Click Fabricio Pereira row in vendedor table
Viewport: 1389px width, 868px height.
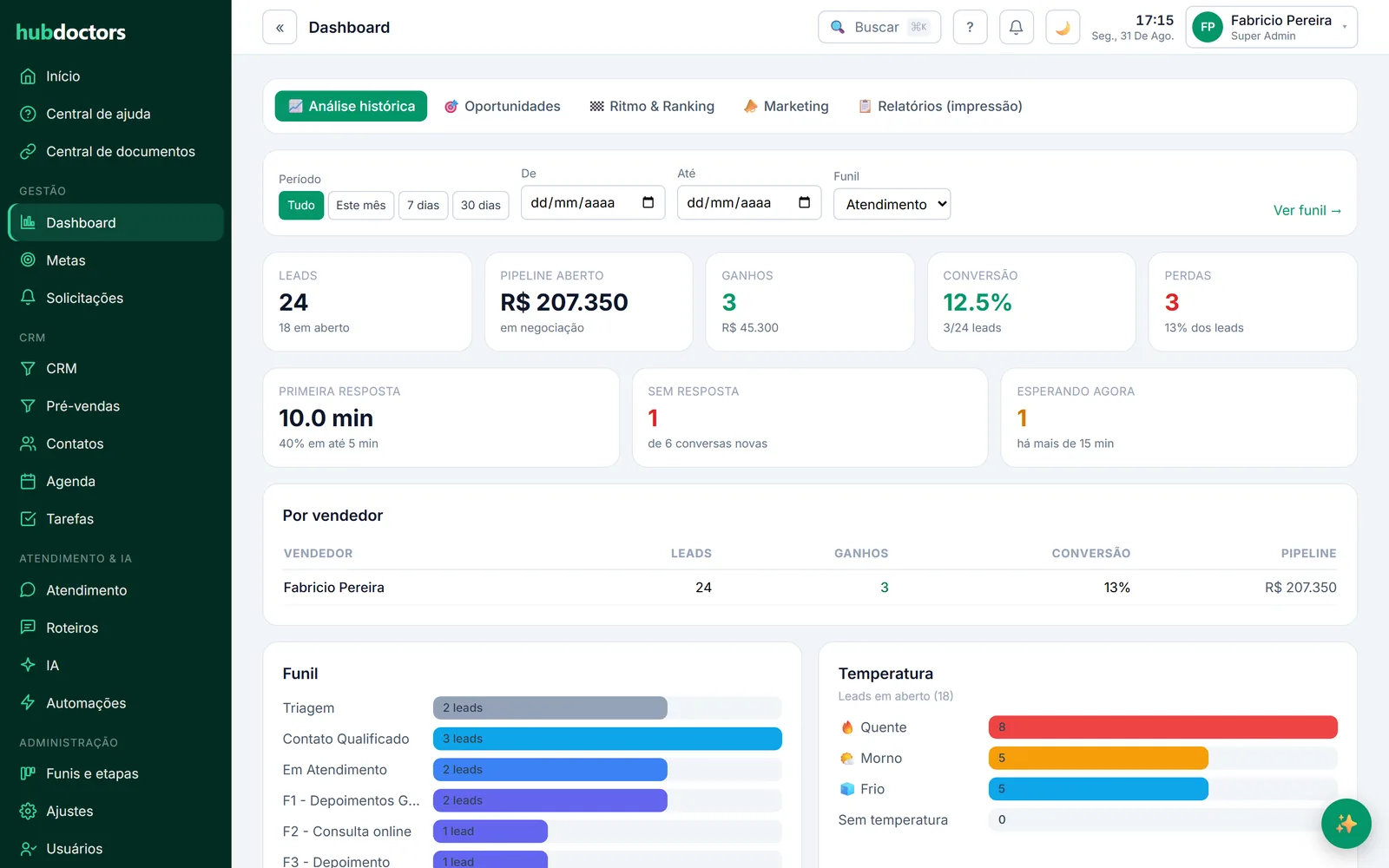click(810, 588)
